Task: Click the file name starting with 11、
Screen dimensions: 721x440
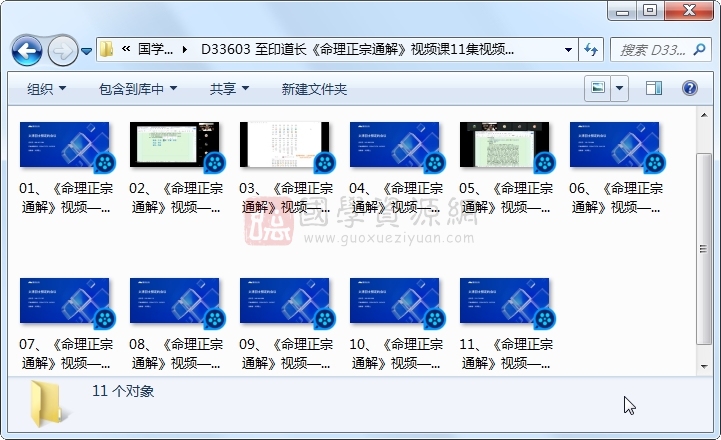Action: (x=505, y=354)
